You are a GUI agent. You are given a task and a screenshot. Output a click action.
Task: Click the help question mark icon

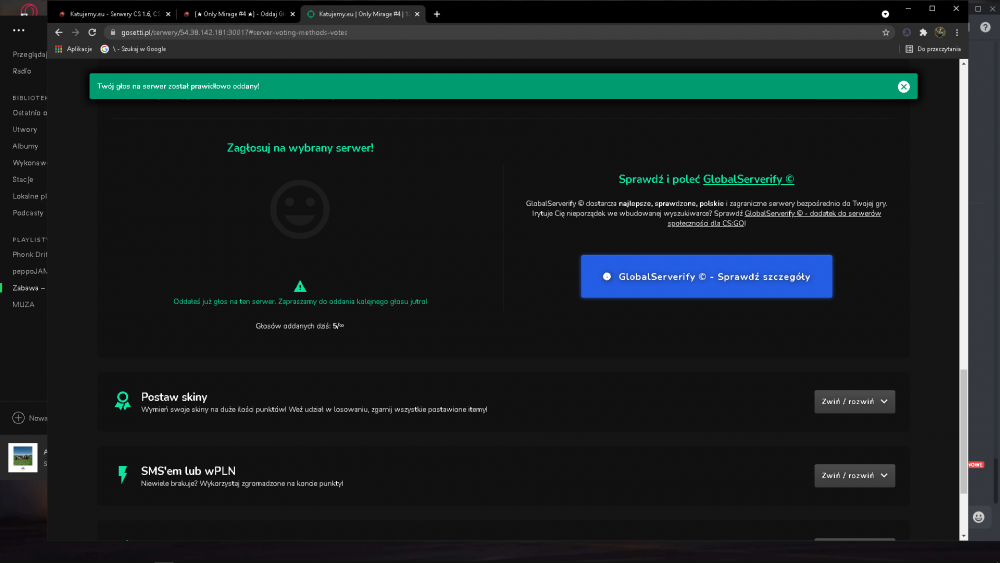point(985,27)
